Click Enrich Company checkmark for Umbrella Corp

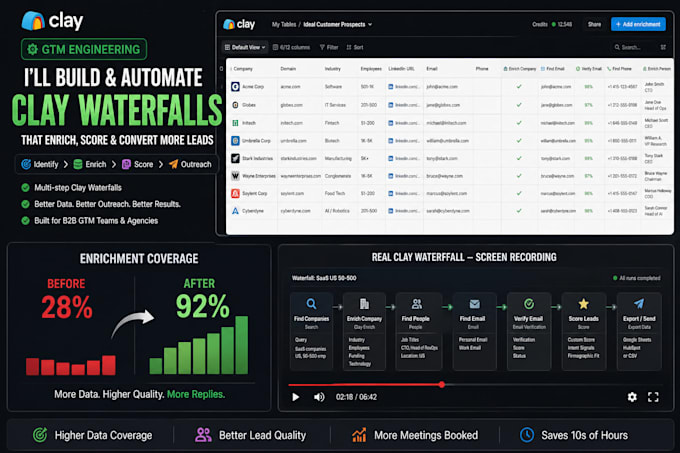pyautogui.click(x=519, y=141)
